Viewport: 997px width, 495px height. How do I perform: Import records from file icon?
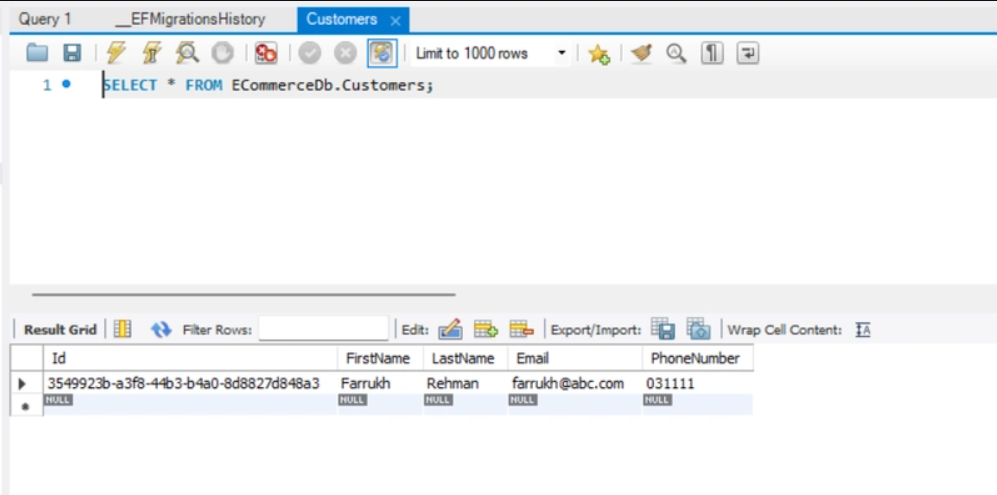pyautogui.click(x=698, y=329)
